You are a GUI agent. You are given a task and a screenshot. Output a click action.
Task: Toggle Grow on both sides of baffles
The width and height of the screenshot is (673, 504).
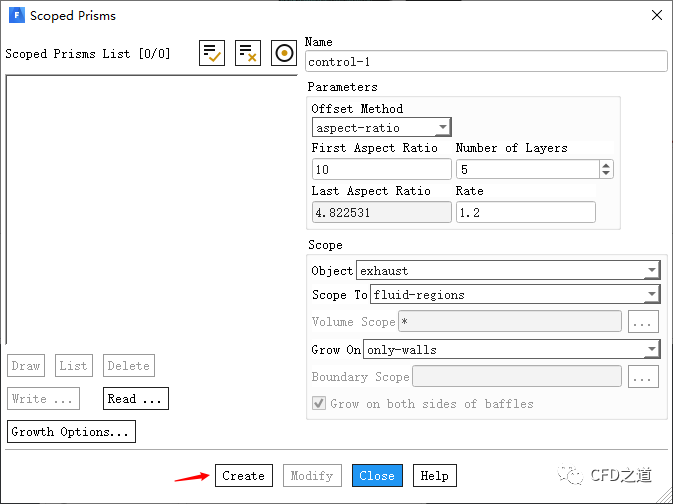pyautogui.click(x=318, y=404)
